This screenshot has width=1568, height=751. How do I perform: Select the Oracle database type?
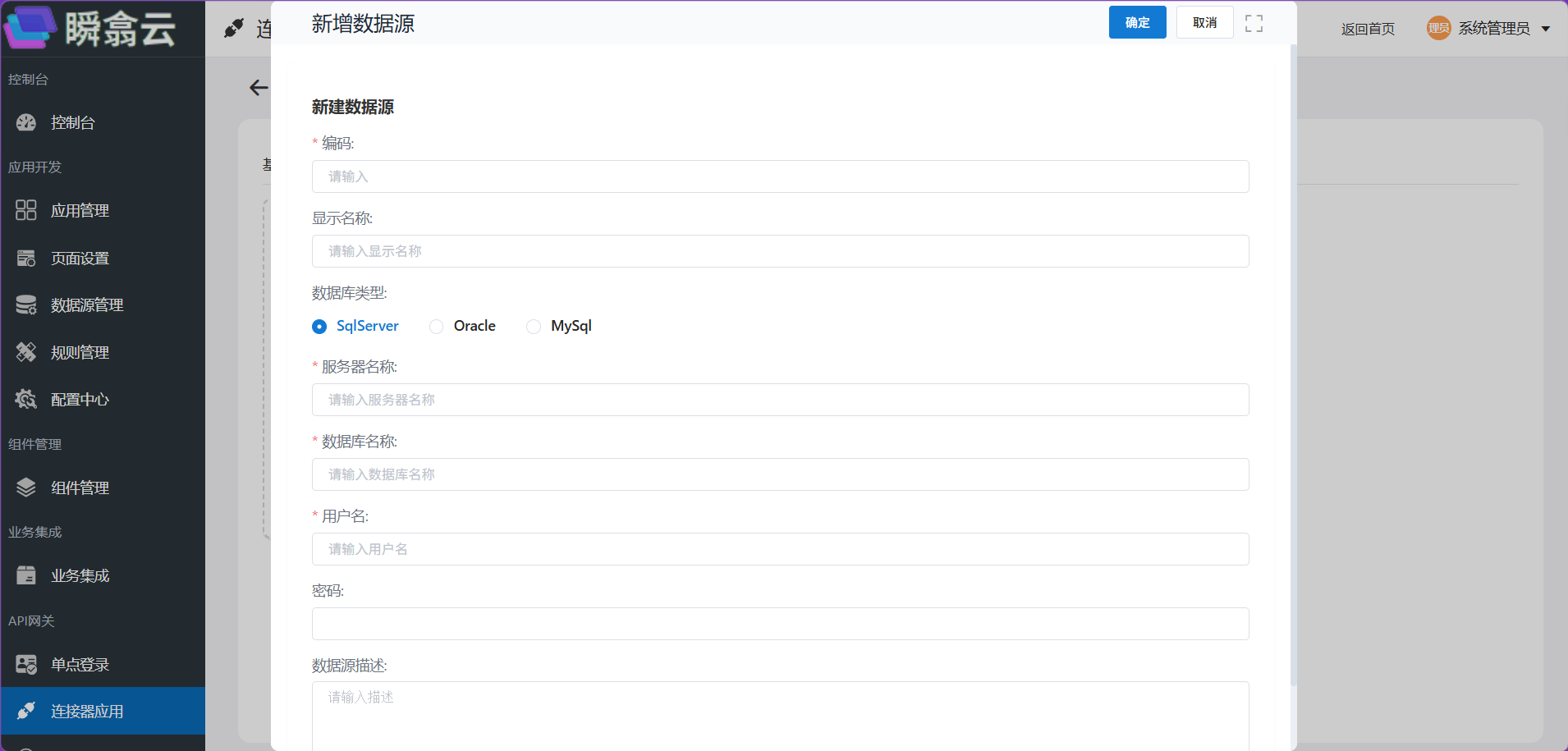(463, 326)
